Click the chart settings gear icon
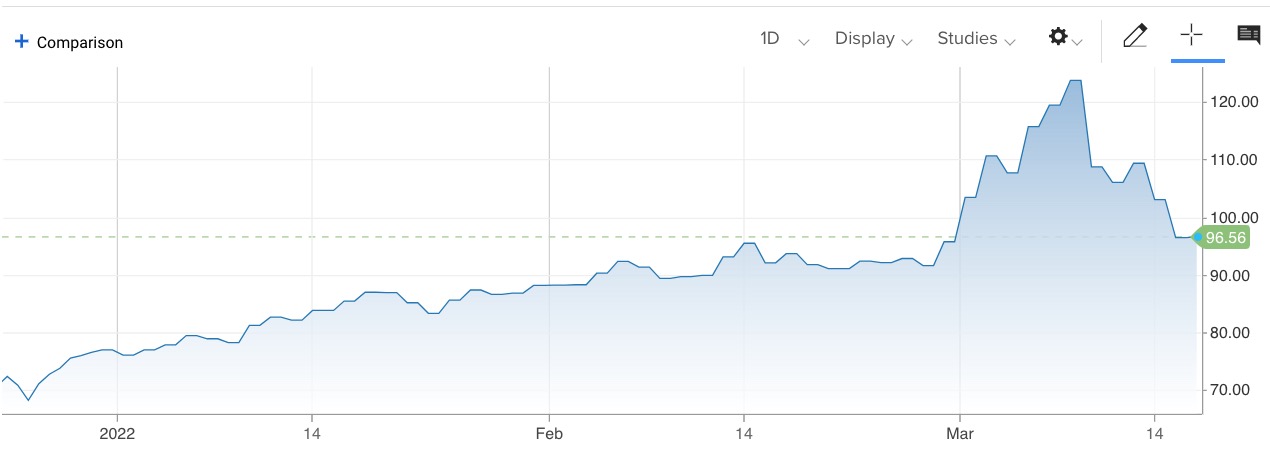The image size is (1270, 472). [1057, 37]
